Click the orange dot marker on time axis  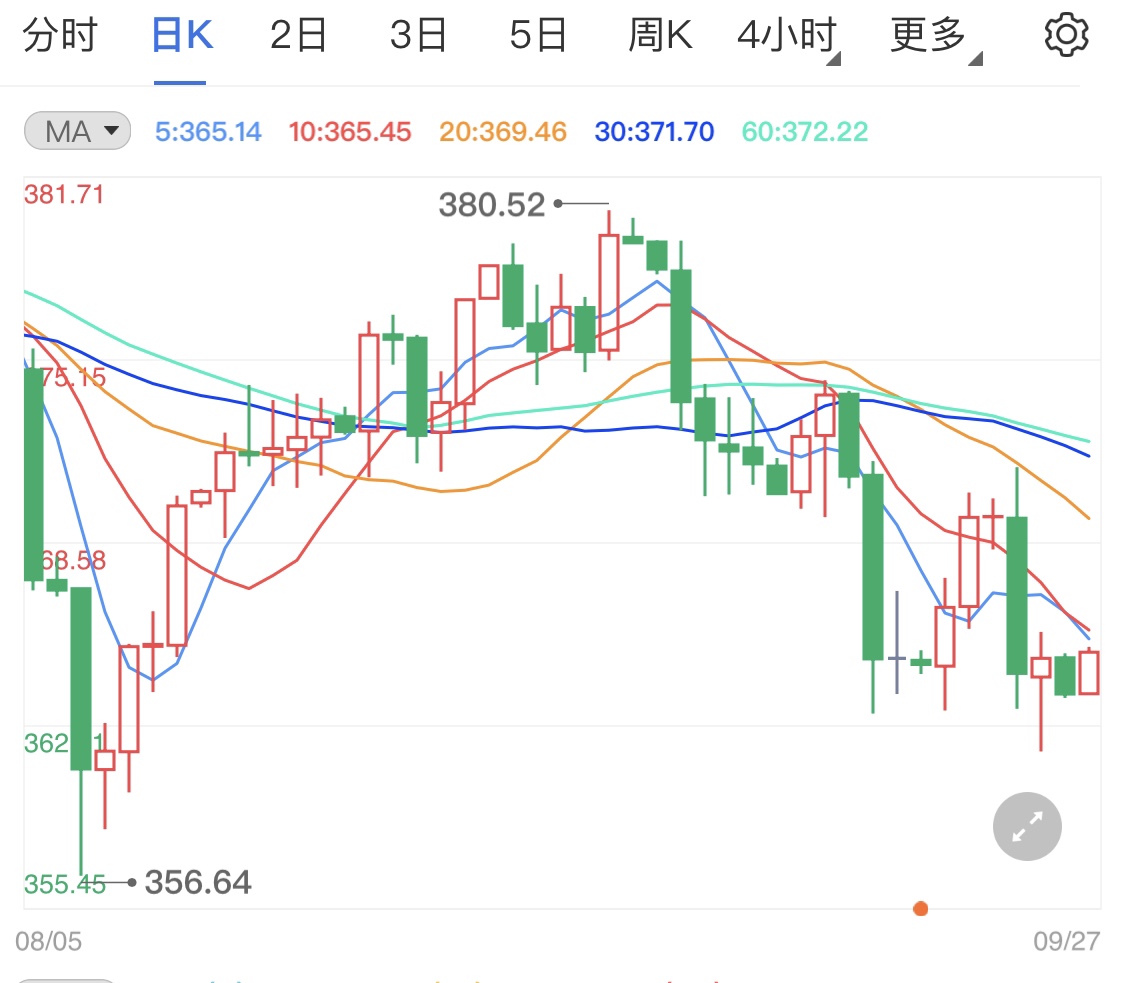pyautogui.click(x=921, y=909)
